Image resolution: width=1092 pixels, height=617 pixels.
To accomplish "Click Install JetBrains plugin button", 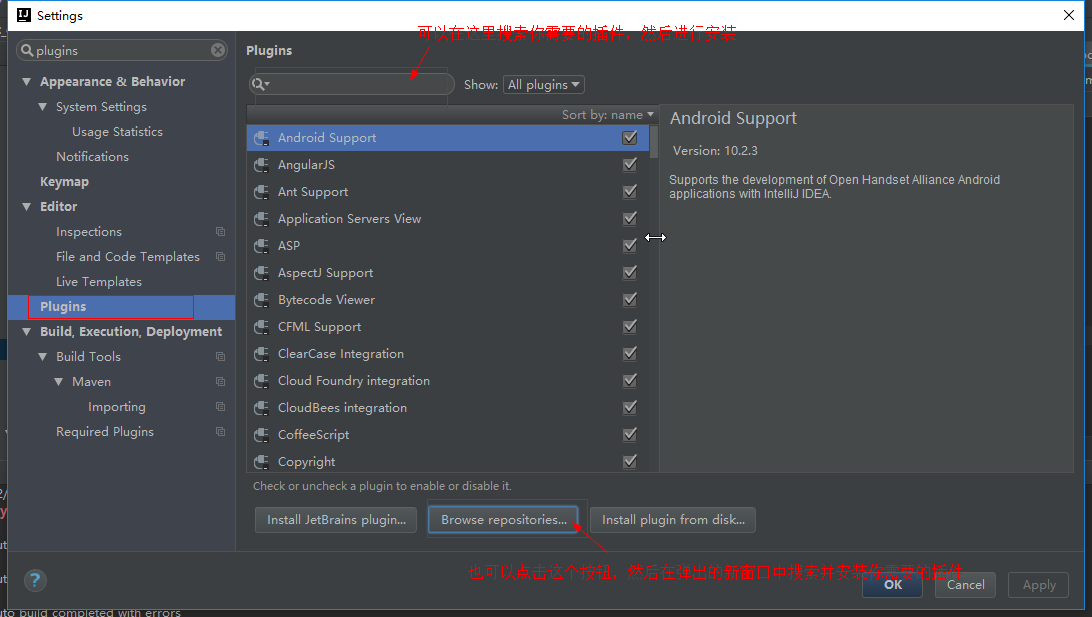I will (336, 520).
